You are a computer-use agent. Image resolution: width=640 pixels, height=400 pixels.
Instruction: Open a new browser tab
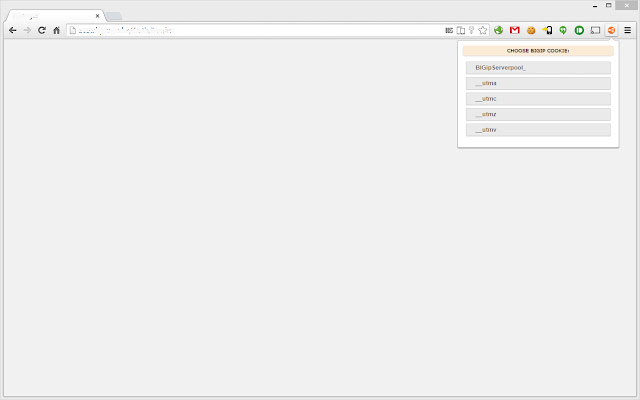point(114,16)
